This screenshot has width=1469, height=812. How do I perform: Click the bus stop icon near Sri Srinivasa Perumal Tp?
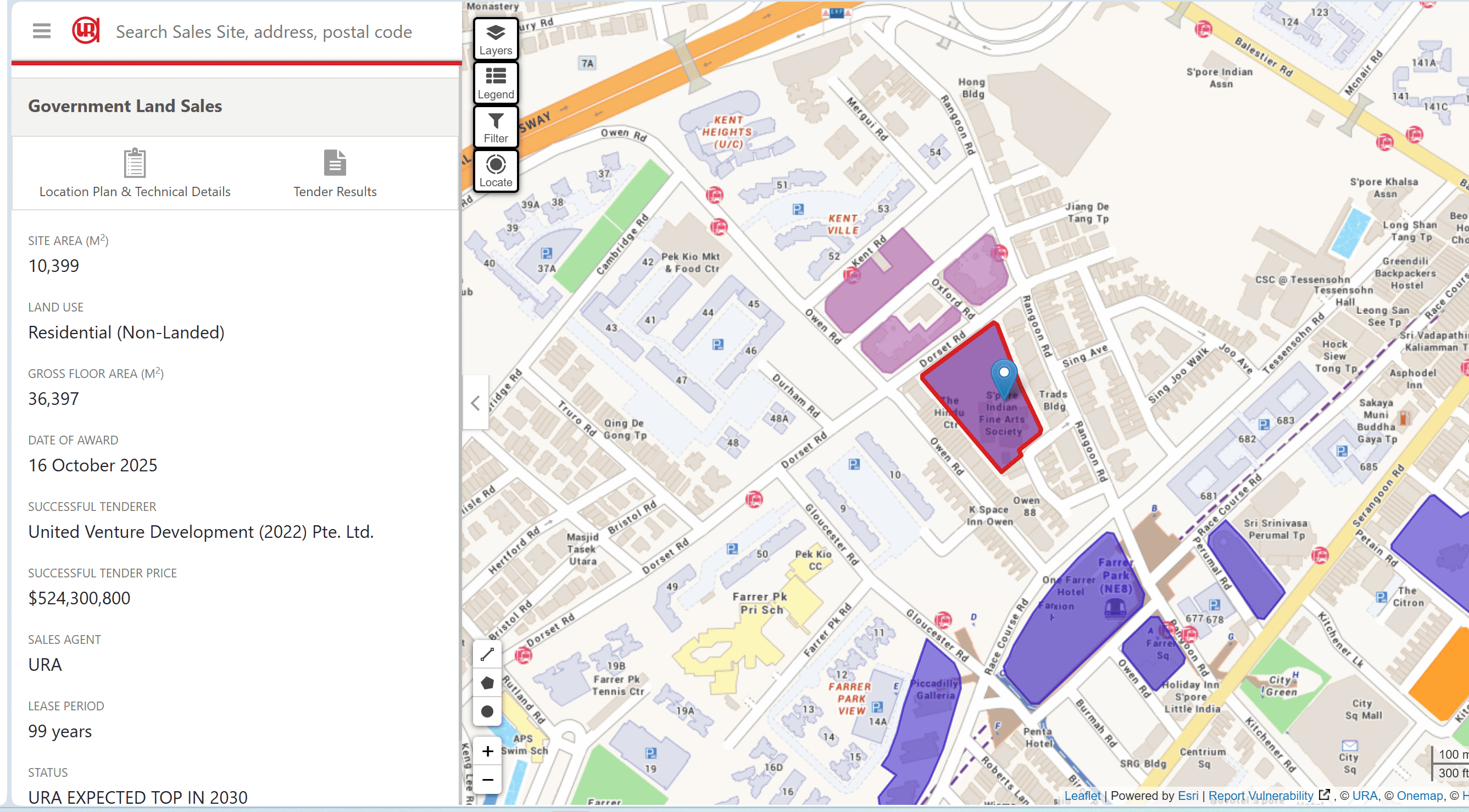pos(1320,555)
